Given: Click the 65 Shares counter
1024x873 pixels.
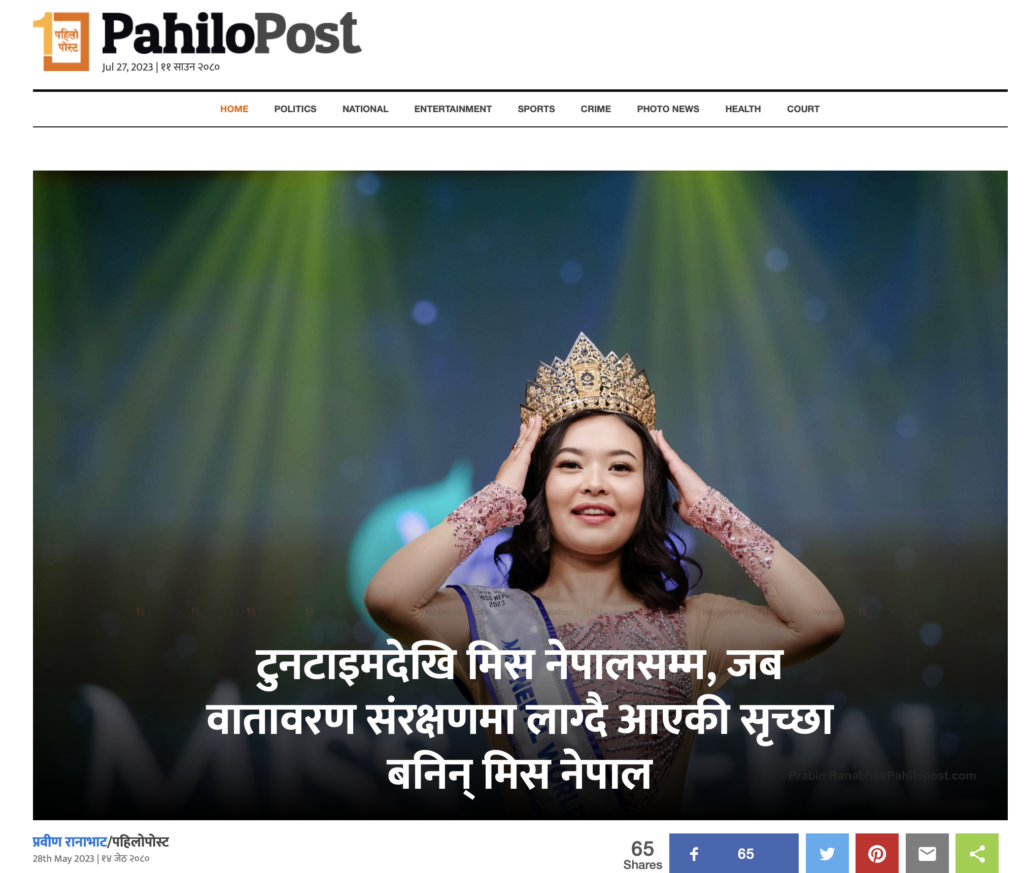Looking at the screenshot, I should 643,855.
